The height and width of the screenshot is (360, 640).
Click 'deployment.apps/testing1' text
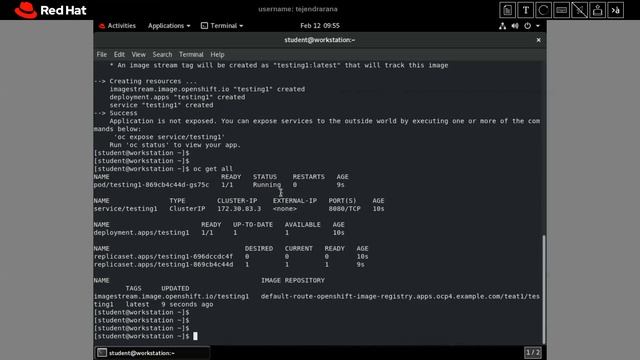click(x=141, y=233)
